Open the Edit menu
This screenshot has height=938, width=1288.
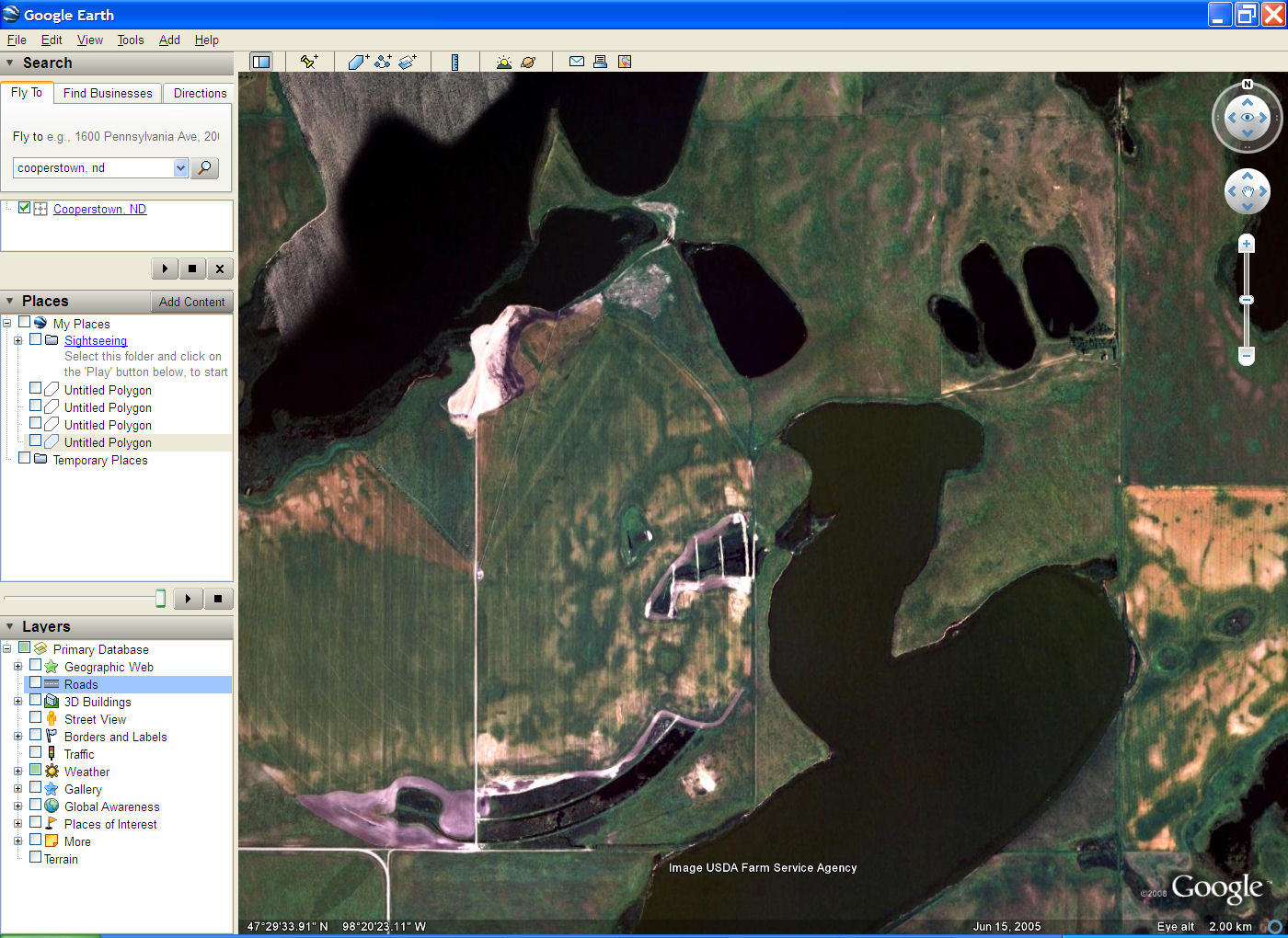tap(52, 40)
